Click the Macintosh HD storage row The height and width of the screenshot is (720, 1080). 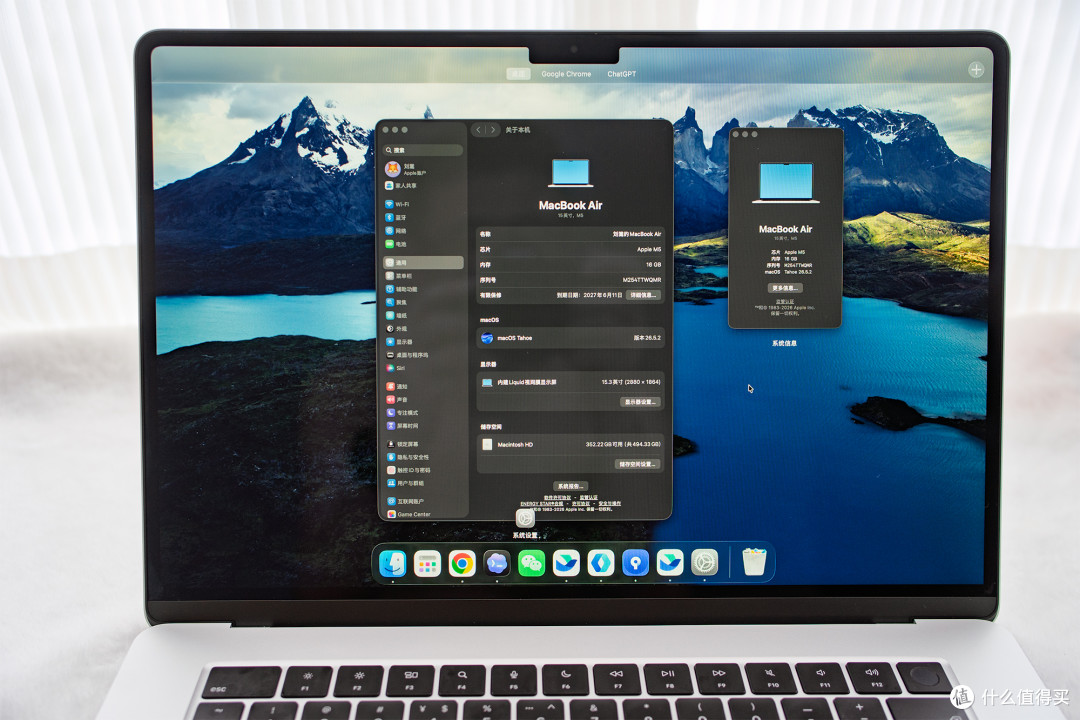[x=570, y=444]
